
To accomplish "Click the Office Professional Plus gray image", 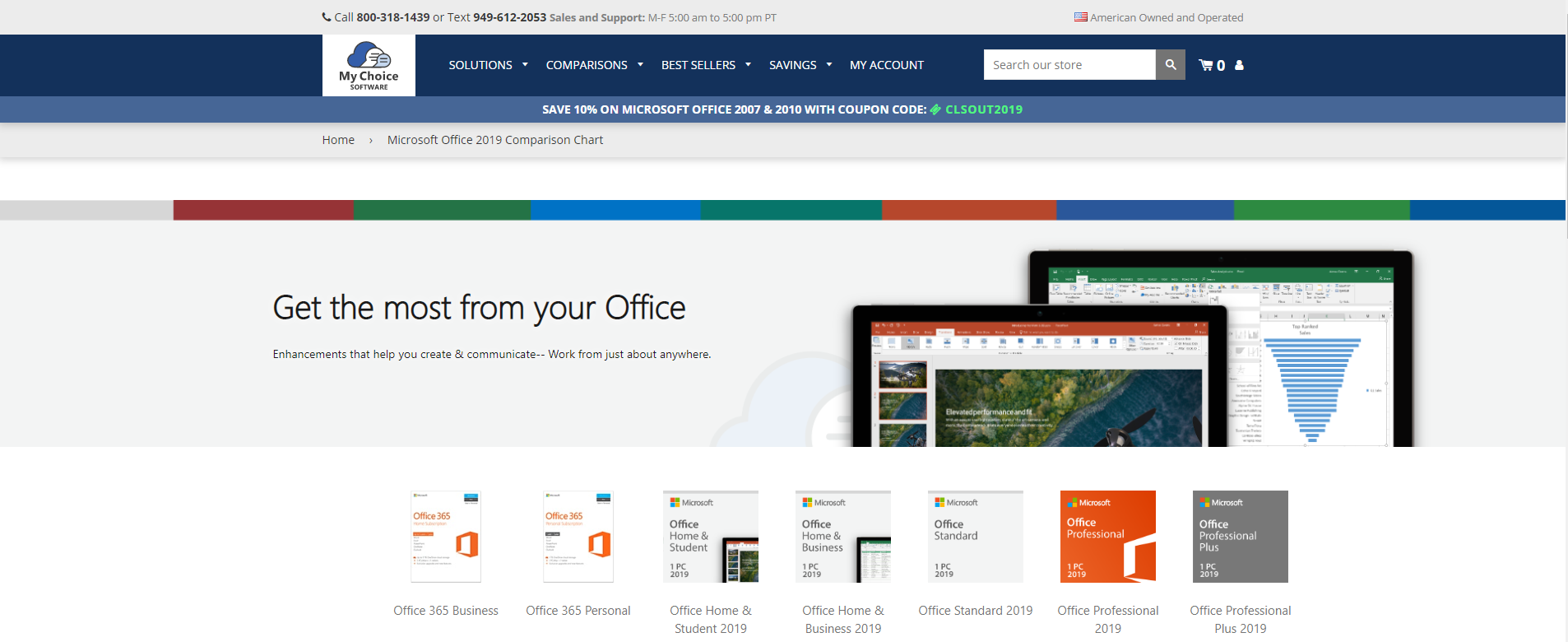I will [x=1240, y=537].
